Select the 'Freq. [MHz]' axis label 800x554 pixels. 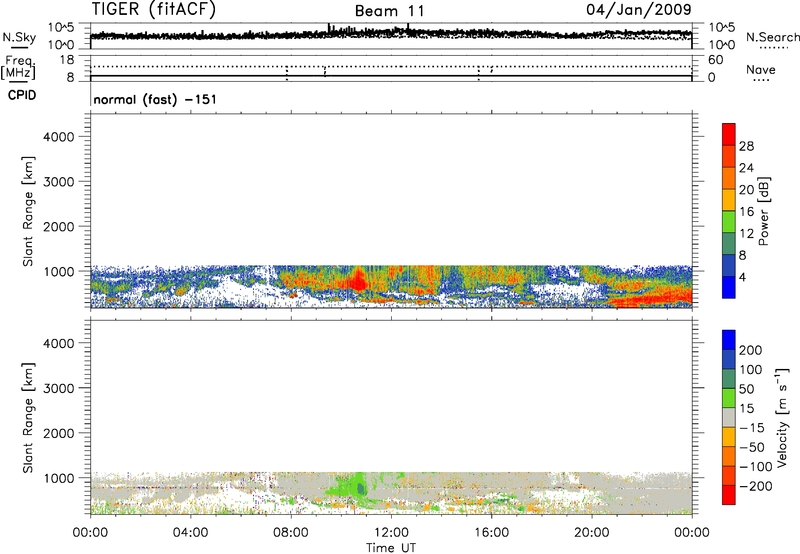[x=19, y=67]
